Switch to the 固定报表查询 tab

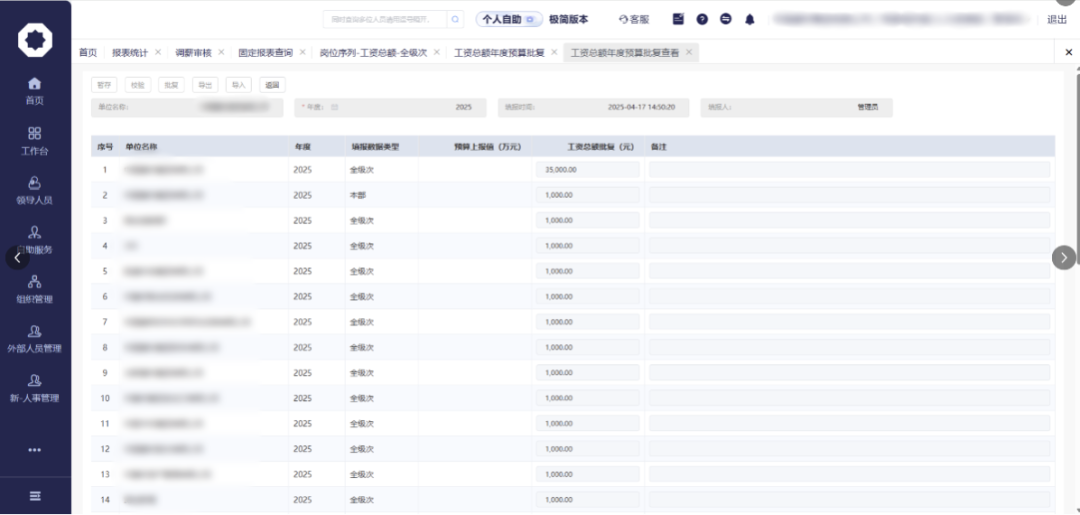point(266,52)
